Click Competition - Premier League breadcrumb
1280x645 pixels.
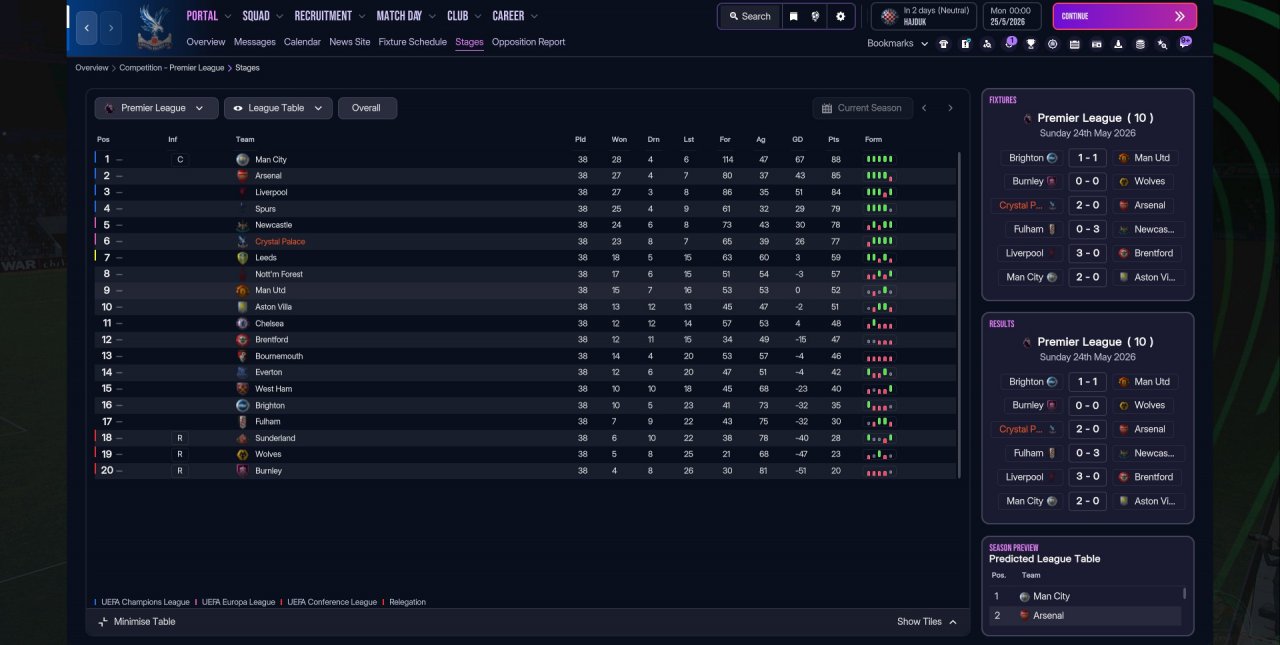pos(172,68)
